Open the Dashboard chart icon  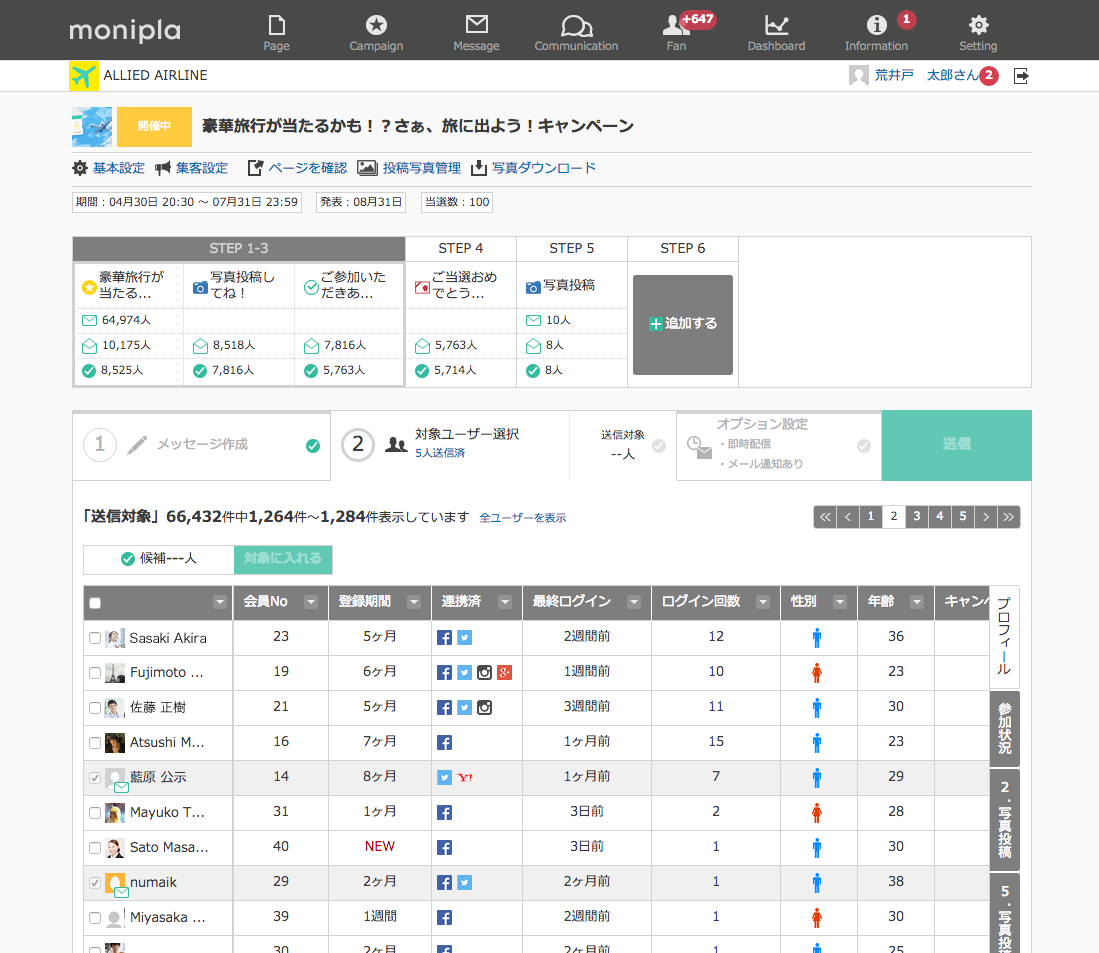click(x=776, y=27)
